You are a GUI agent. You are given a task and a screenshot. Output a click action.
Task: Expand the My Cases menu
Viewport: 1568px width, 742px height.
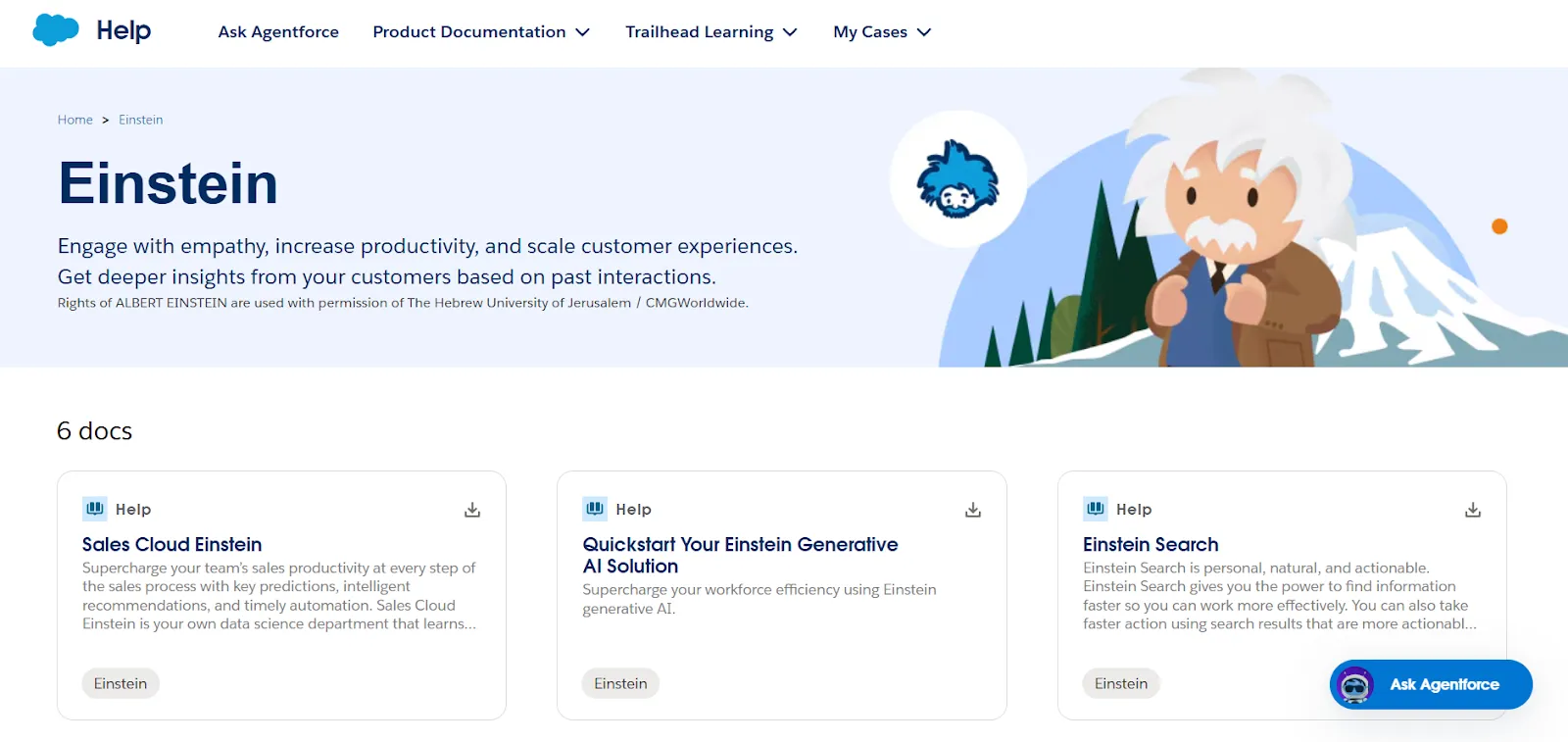(x=882, y=31)
